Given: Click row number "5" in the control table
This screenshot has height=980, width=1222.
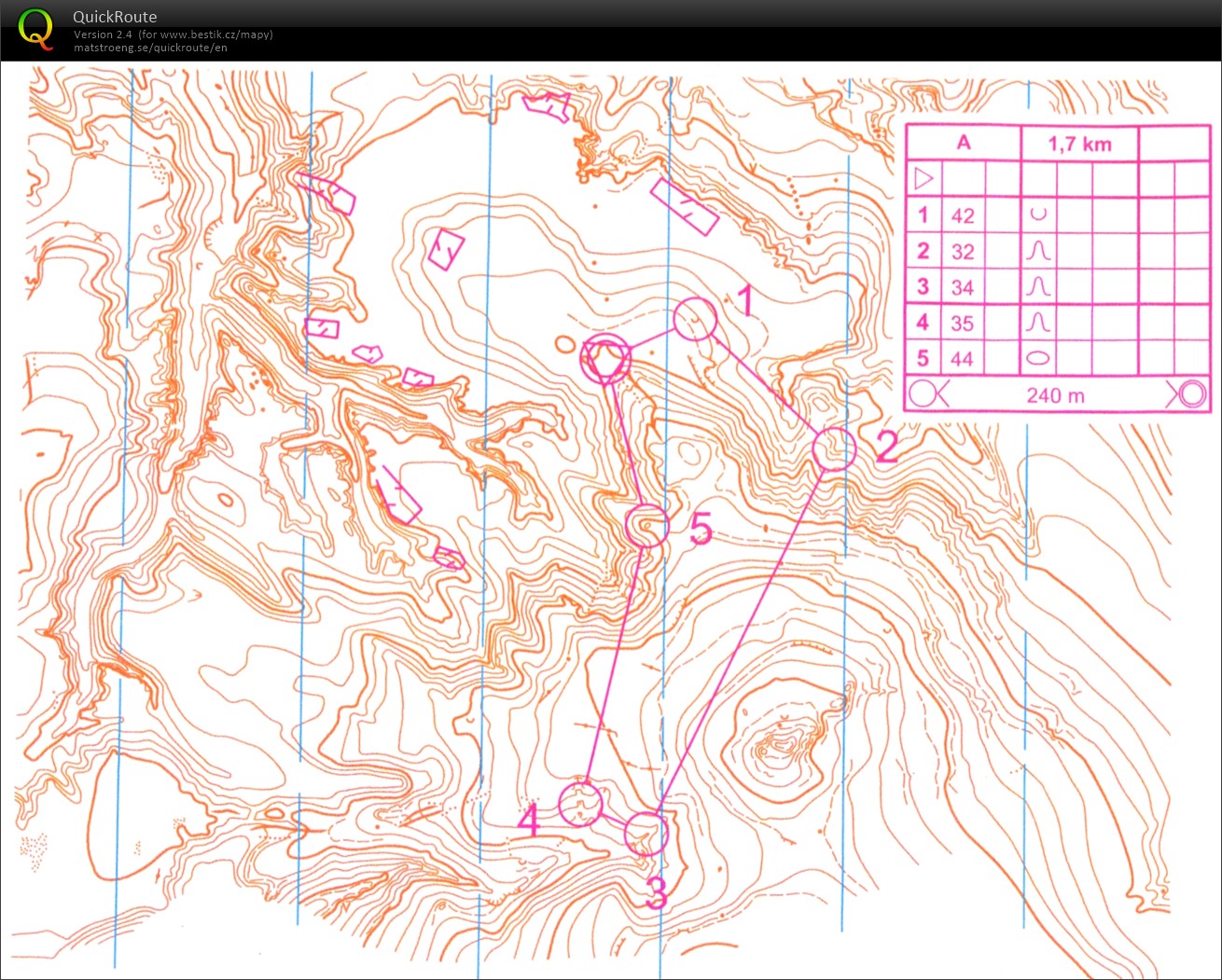Looking at the screenshot, I should click(x=923, y=358).
